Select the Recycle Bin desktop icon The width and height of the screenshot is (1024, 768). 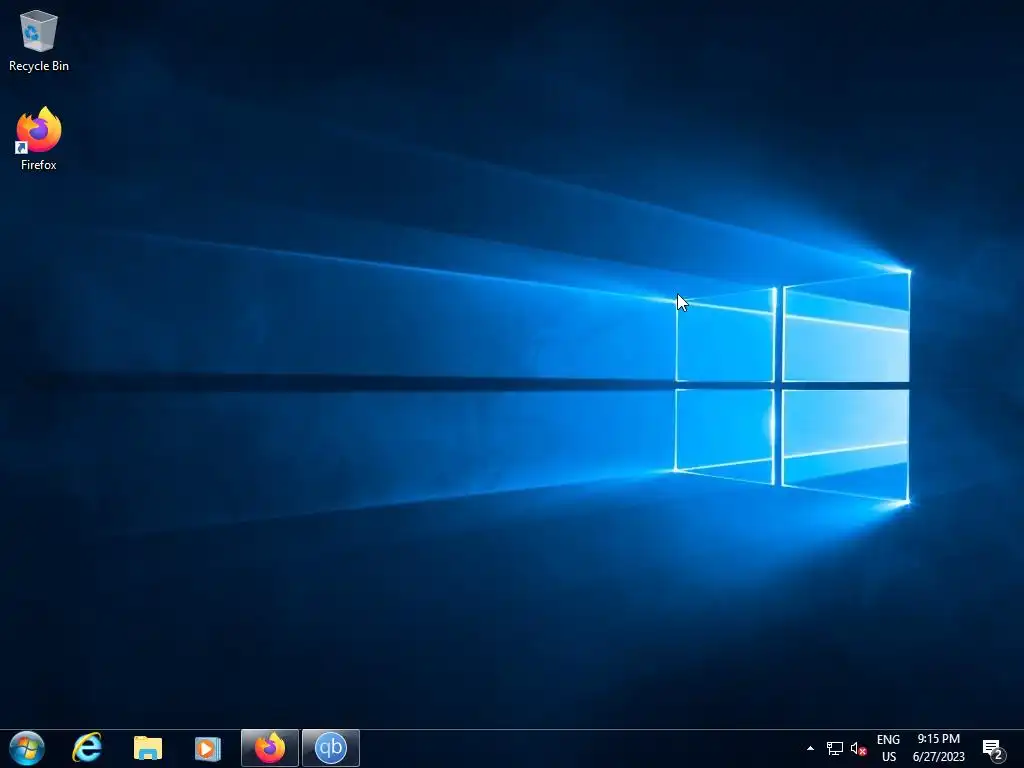click(39, 40)
